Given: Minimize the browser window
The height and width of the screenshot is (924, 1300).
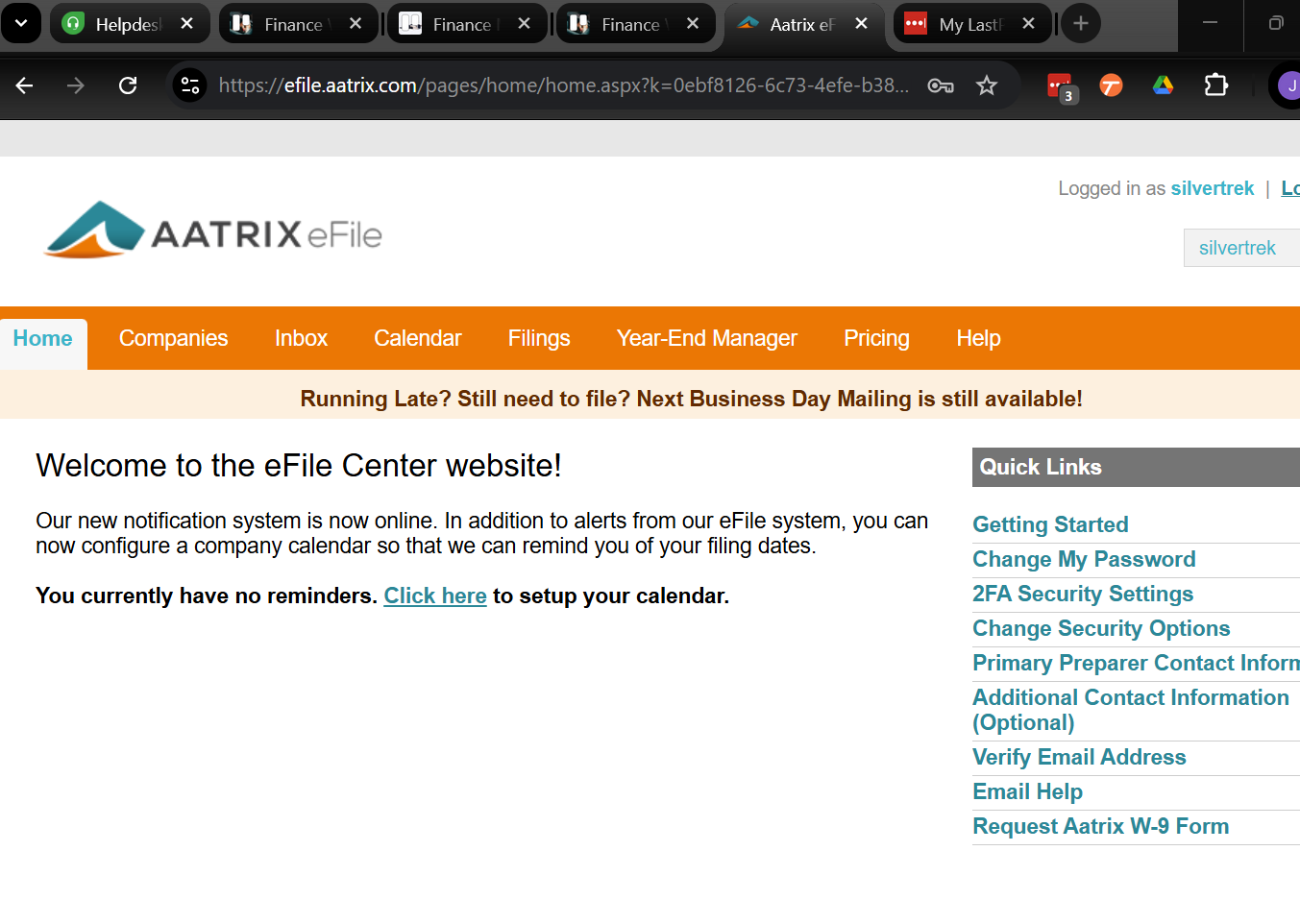Looking at the screenshot, I should tap(1211, 23).
